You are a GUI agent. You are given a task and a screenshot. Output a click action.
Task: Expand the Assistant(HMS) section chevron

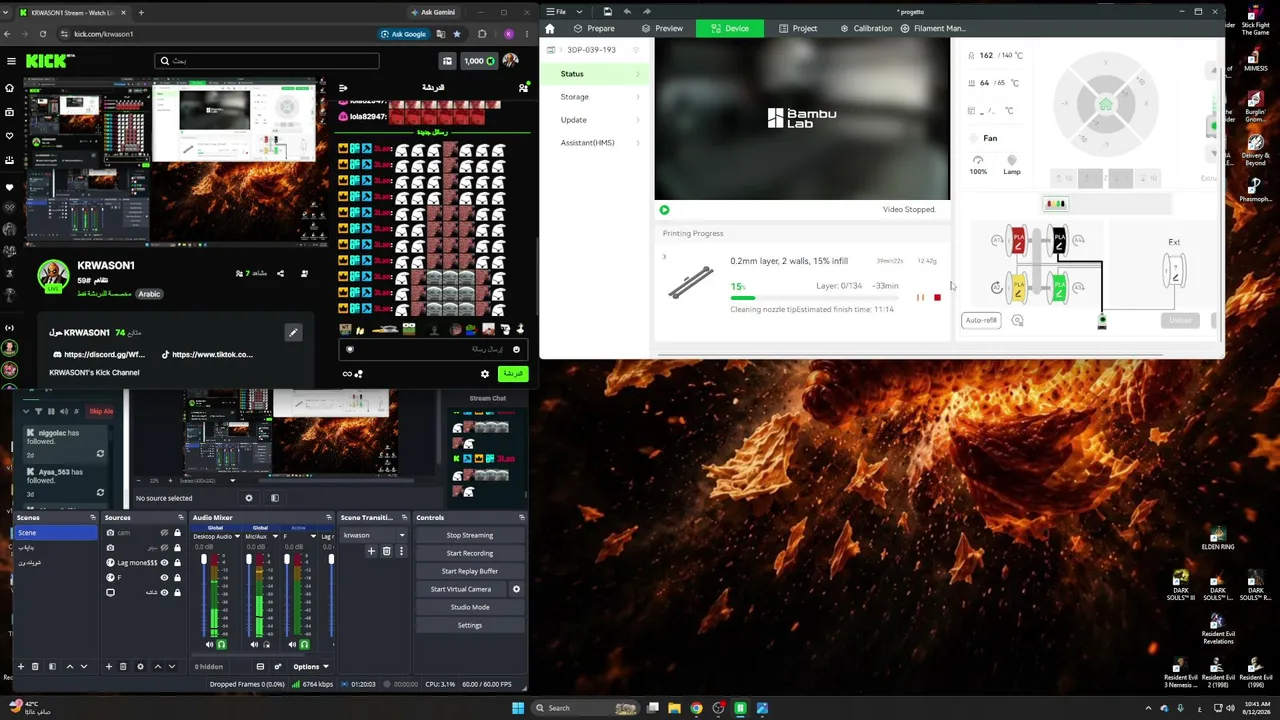638,143
